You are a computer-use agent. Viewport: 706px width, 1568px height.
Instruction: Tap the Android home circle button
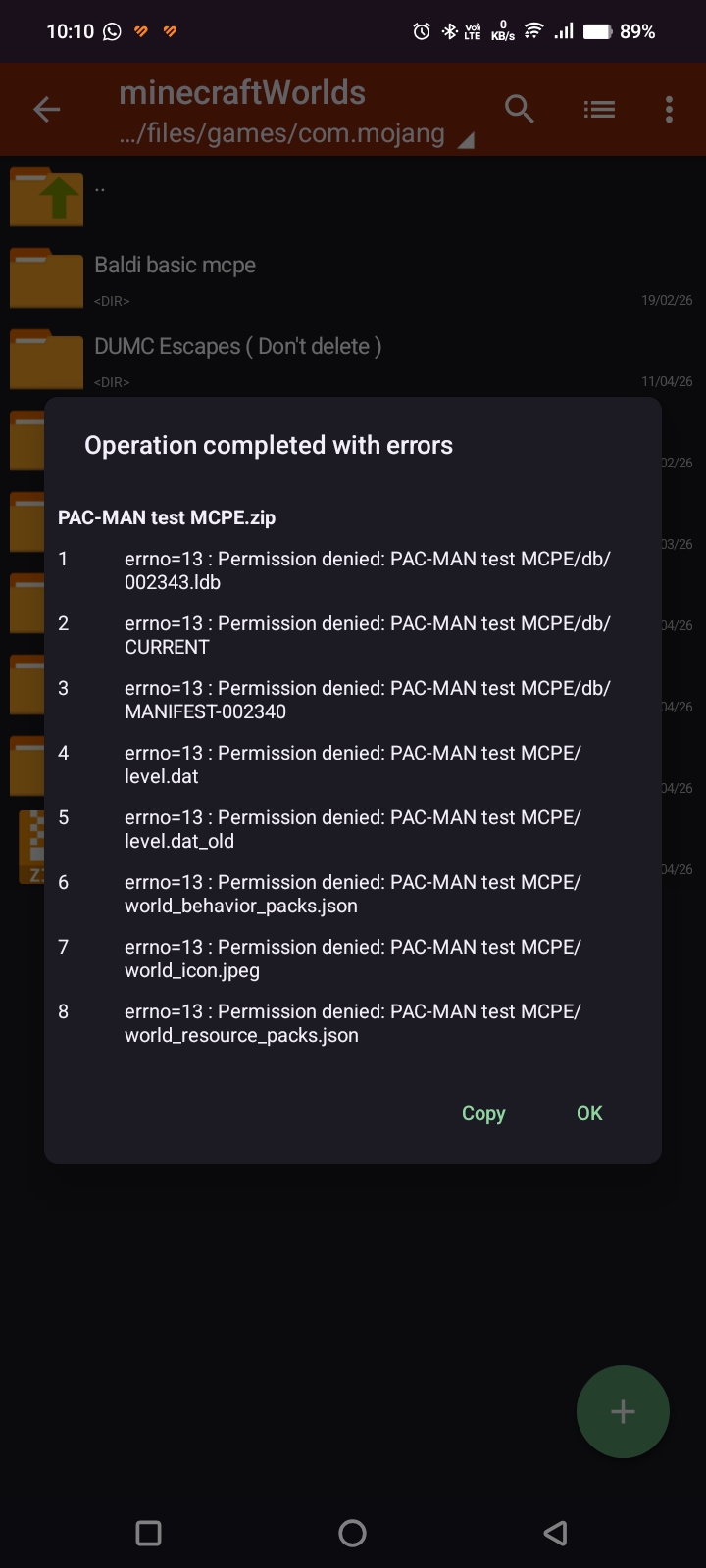(x=352, y=1533)
